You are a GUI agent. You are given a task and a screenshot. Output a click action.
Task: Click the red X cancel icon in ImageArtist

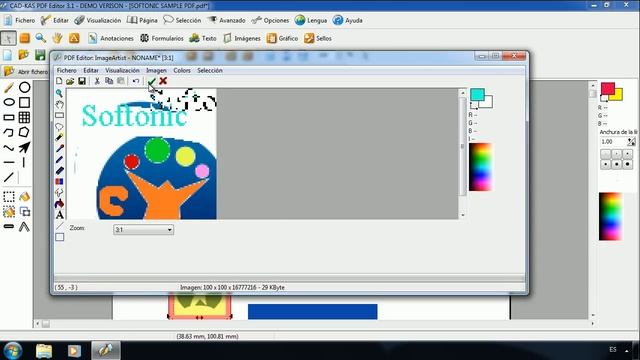point(163,81)
